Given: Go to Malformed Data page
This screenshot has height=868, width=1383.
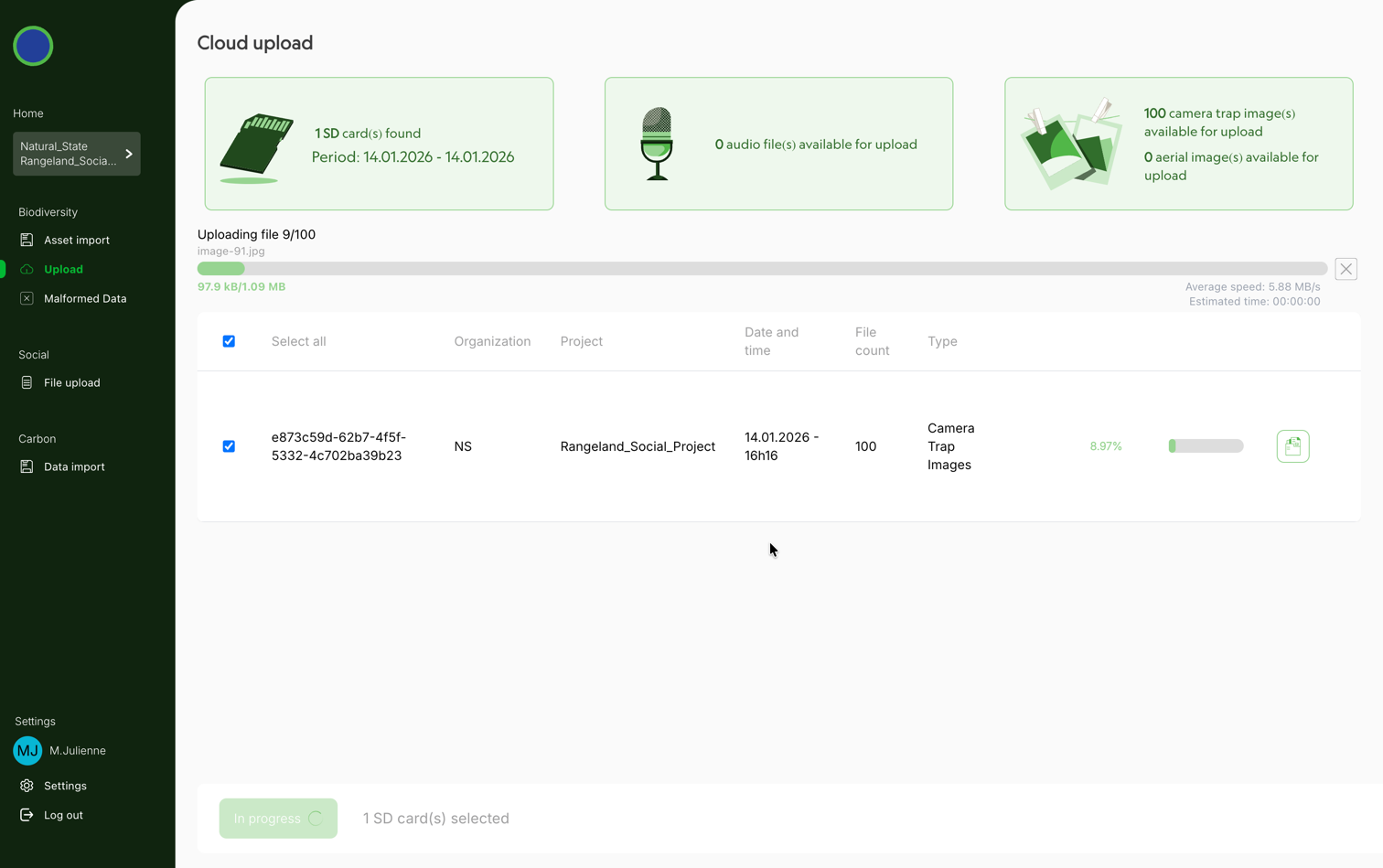Looking at the screenshot, I should (x=85, y=298).
